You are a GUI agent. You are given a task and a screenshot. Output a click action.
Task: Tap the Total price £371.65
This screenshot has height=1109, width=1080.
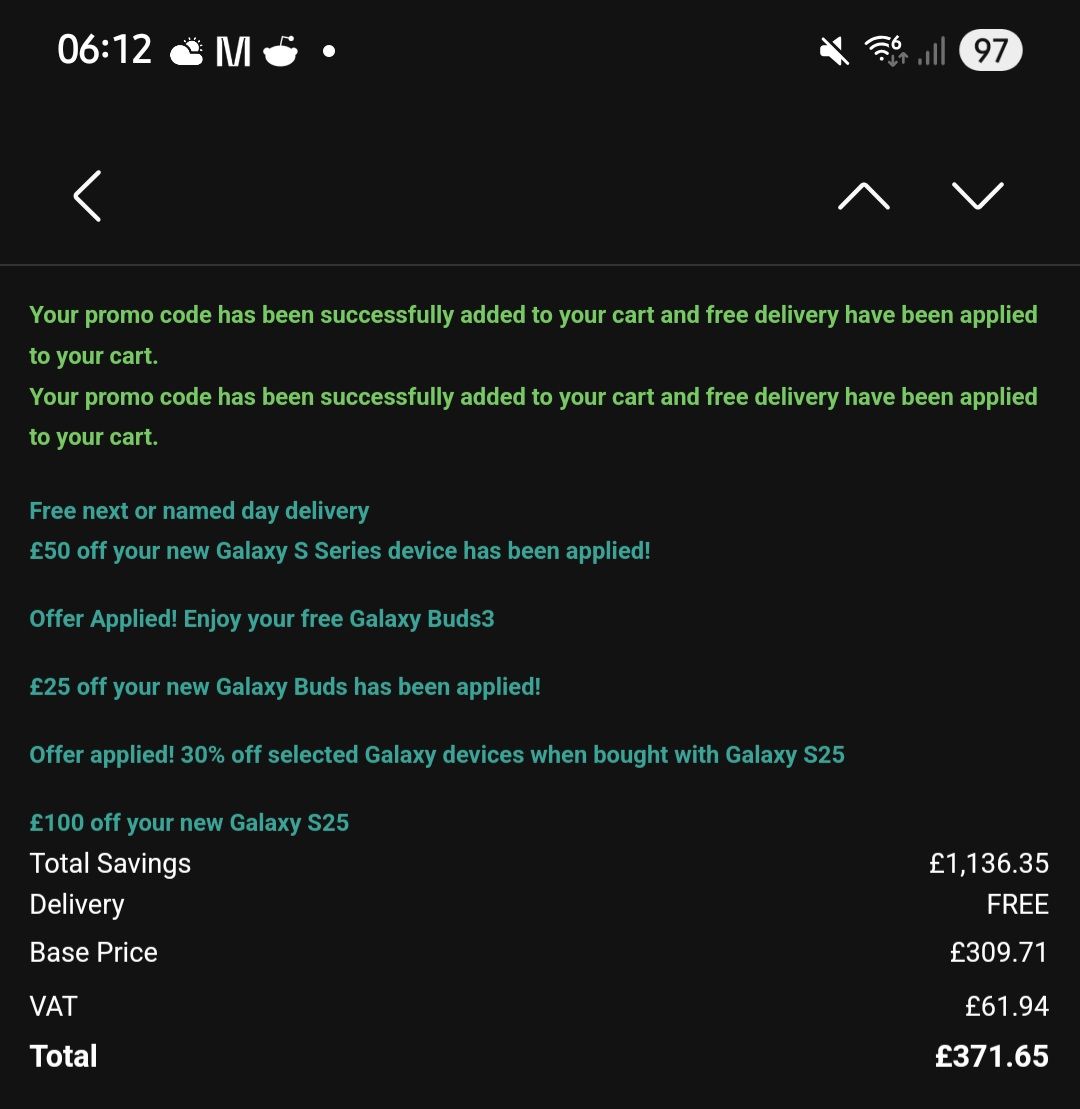click(x=991, y=1056)
